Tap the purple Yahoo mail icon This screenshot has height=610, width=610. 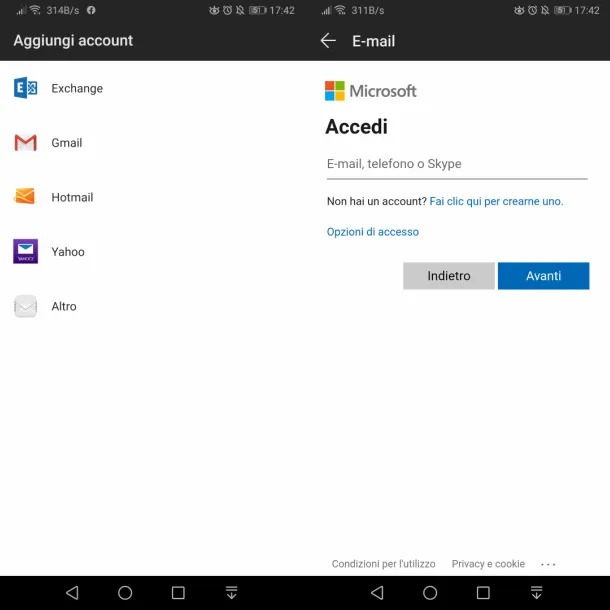(x=25, y=251)
